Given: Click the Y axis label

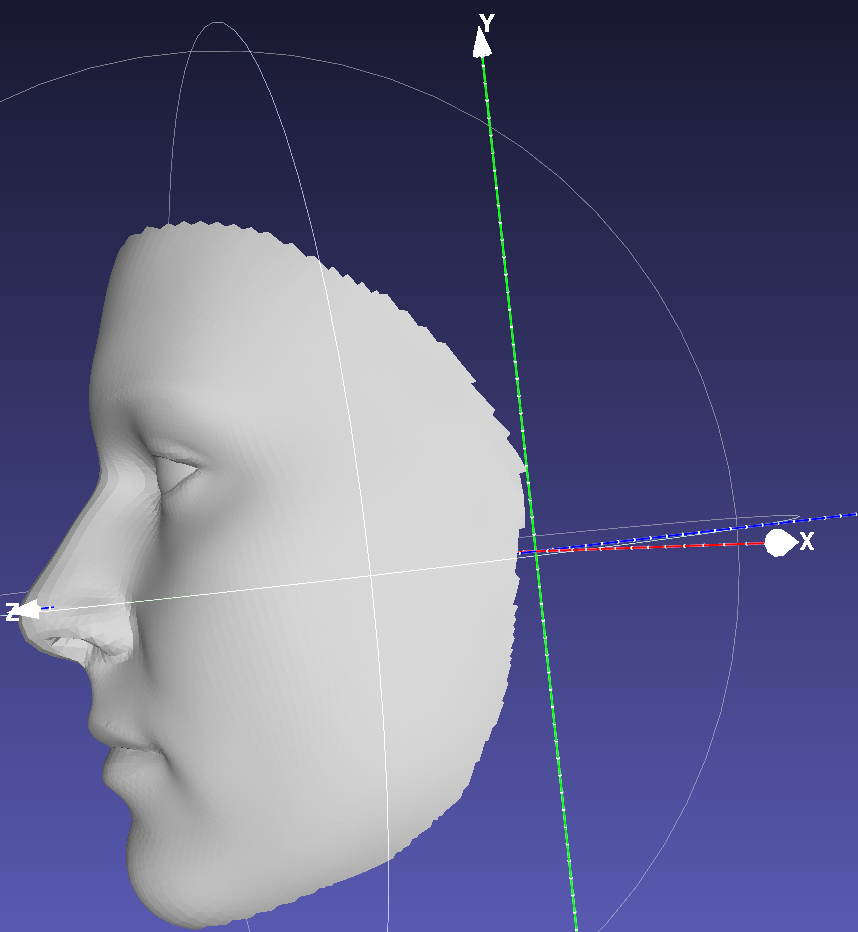Looking at the screenshot, I should point(487,23).
